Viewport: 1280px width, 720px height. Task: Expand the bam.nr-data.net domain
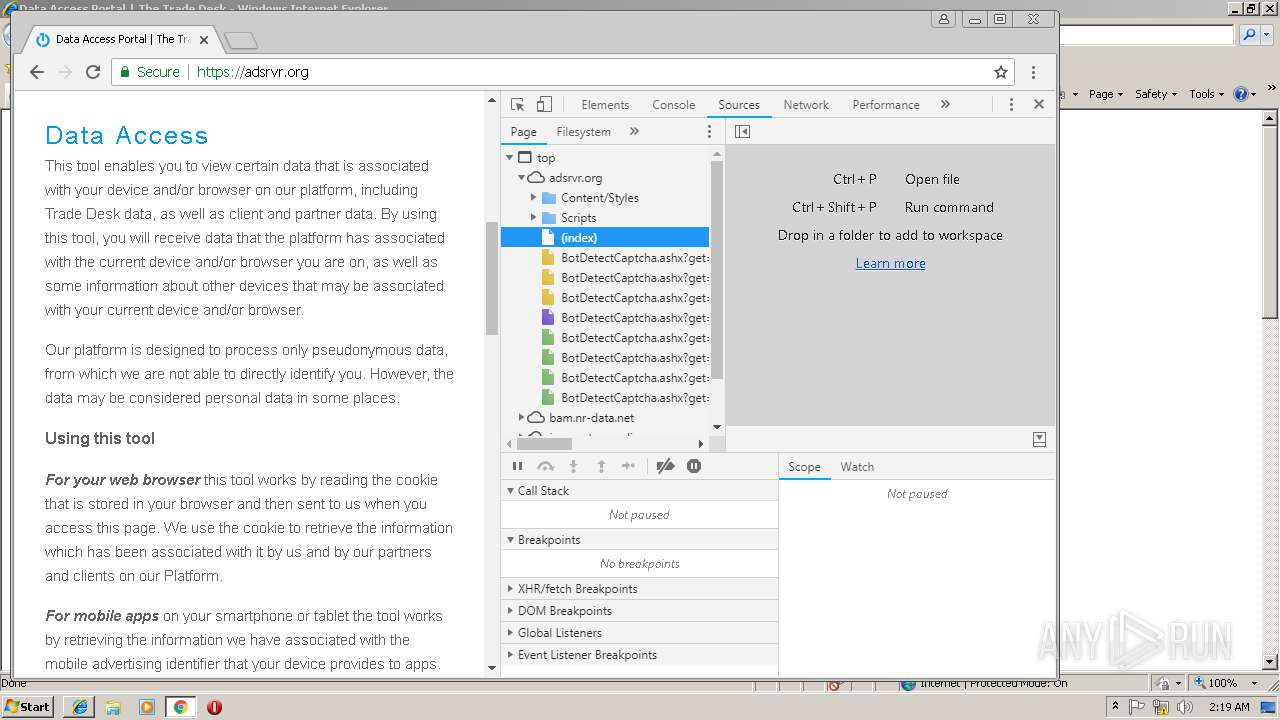[522, 418]
